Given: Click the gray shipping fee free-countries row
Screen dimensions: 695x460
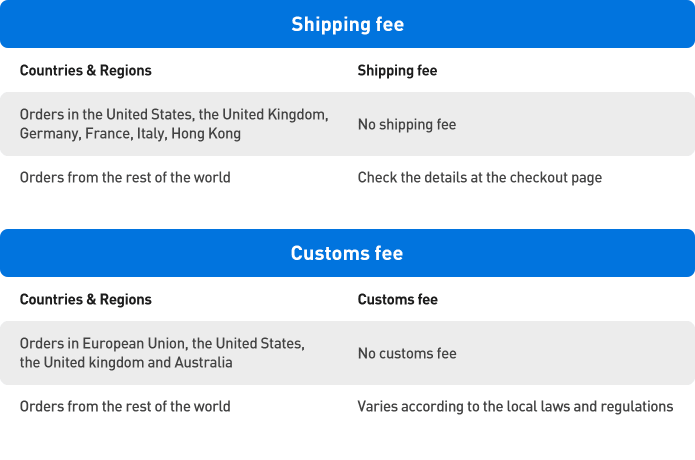Looking at the screenshot, I should 348,124.
